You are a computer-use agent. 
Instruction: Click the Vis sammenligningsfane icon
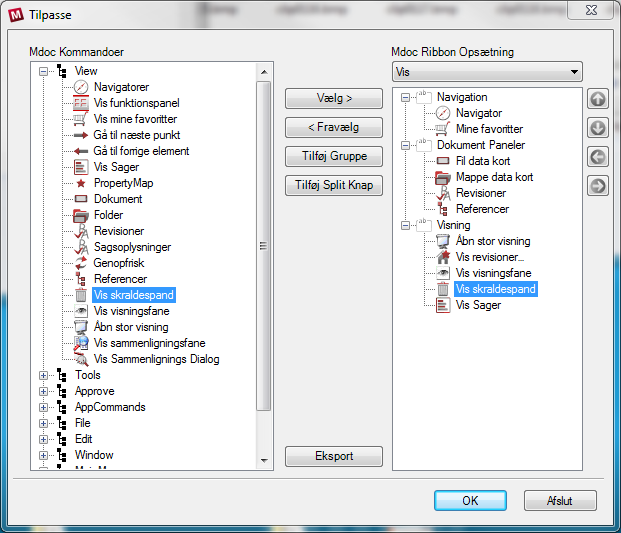tap(81, 343)
